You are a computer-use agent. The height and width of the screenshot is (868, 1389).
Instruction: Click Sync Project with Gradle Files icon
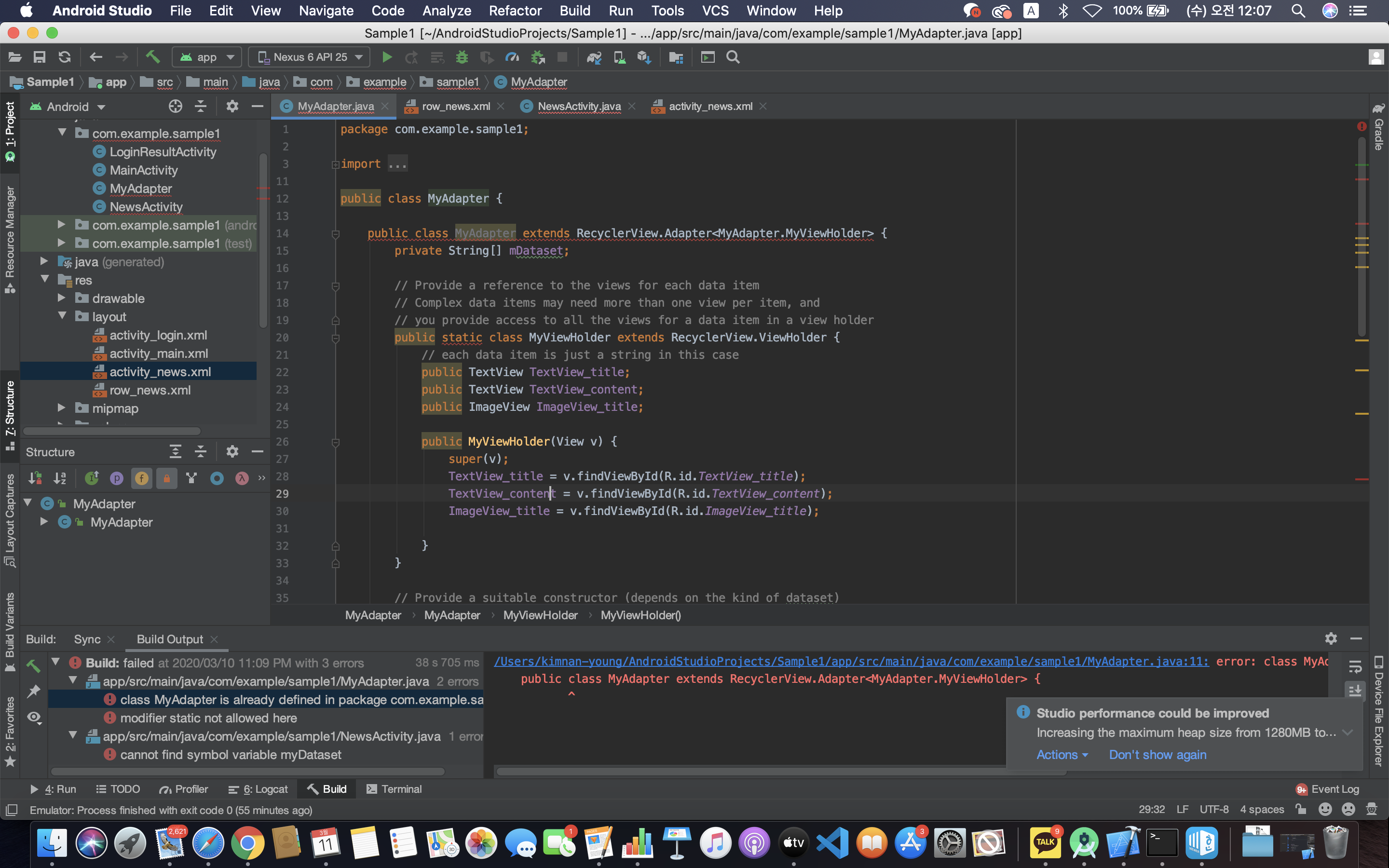click(x=594, y=57)
